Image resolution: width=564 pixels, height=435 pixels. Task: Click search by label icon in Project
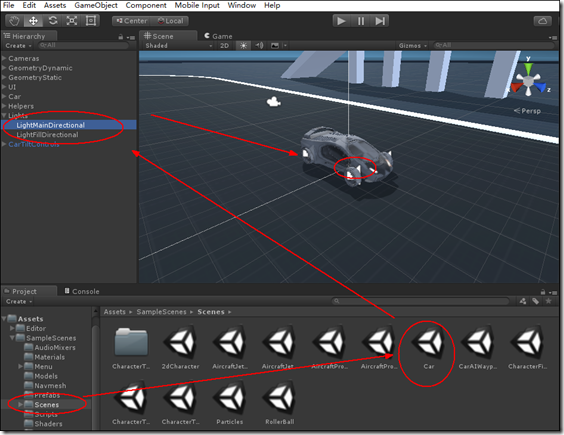tap(536, 301)
